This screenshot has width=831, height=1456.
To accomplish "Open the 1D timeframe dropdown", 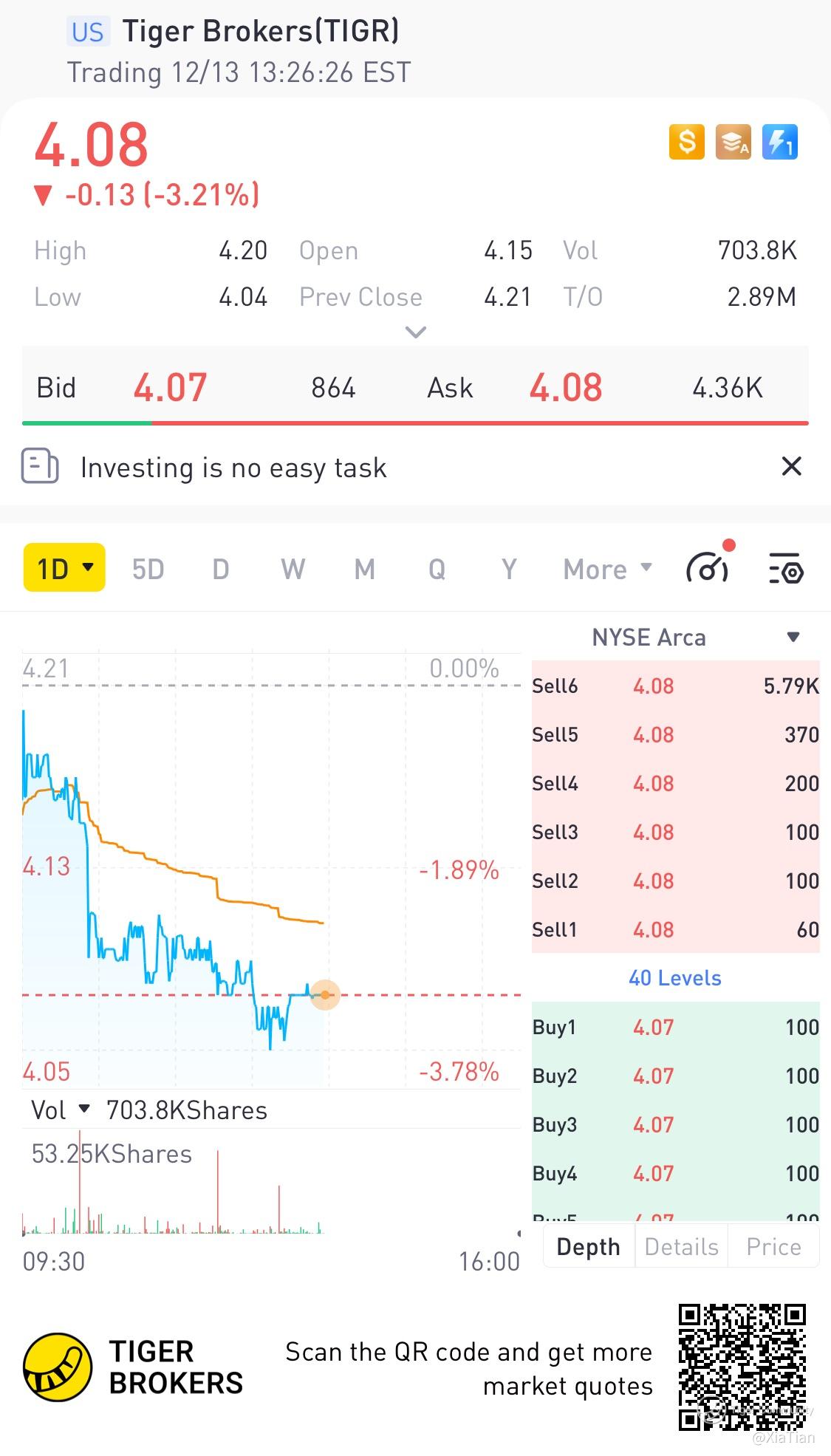I will pyautogui.click(x=65, y=568).
